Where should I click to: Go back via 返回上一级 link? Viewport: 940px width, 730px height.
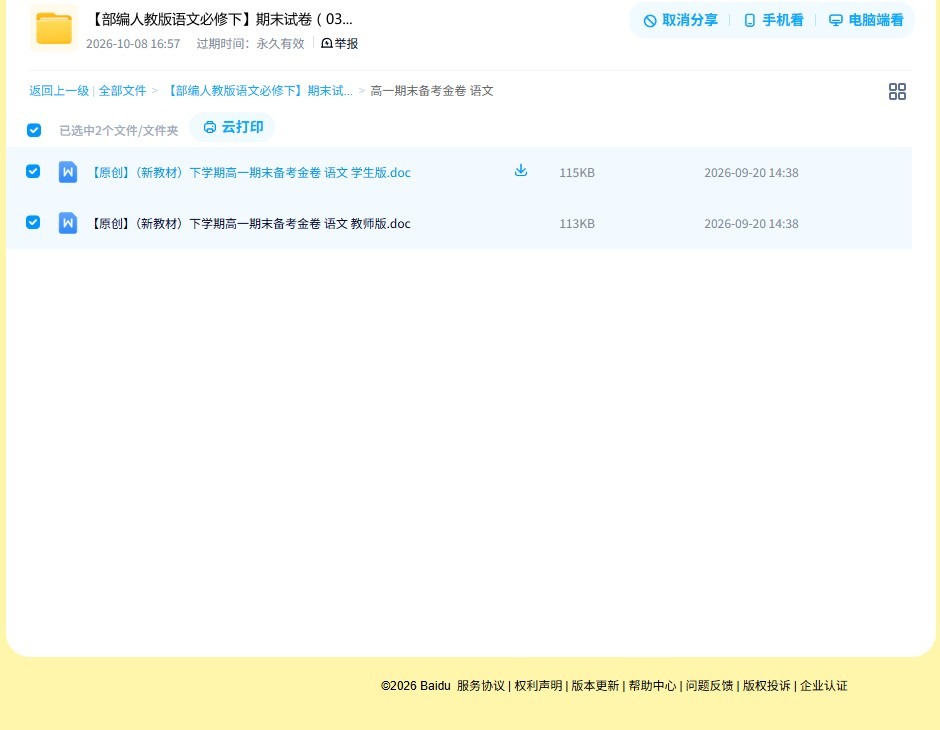tap(59, 91)
